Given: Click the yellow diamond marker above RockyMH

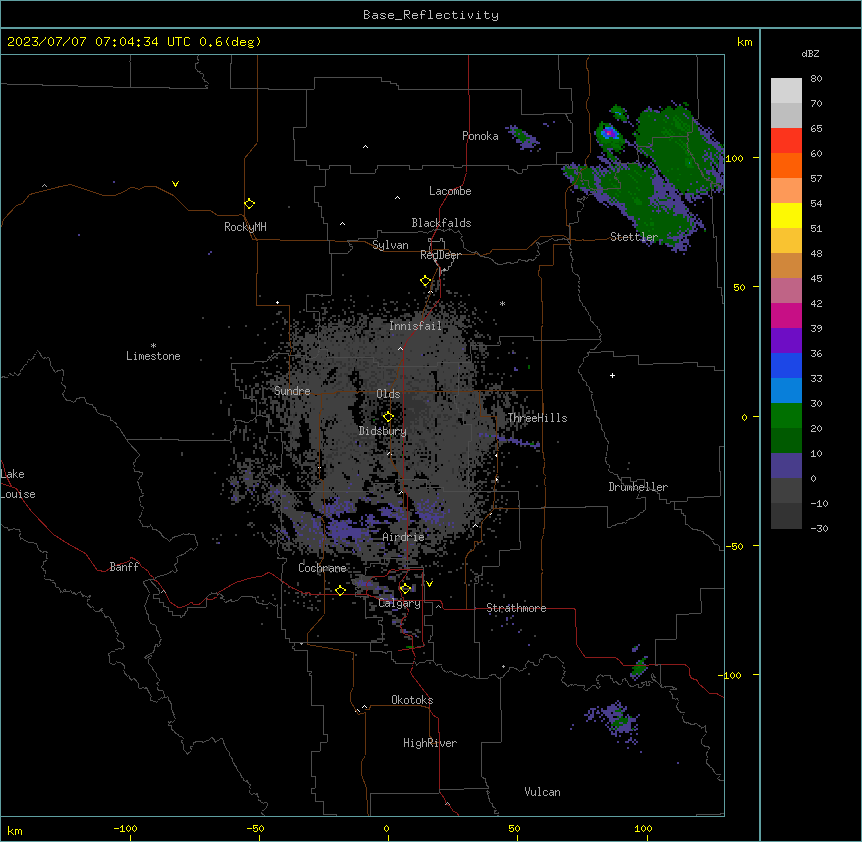Looking at the screenshot, I should [x=250, y=204].
